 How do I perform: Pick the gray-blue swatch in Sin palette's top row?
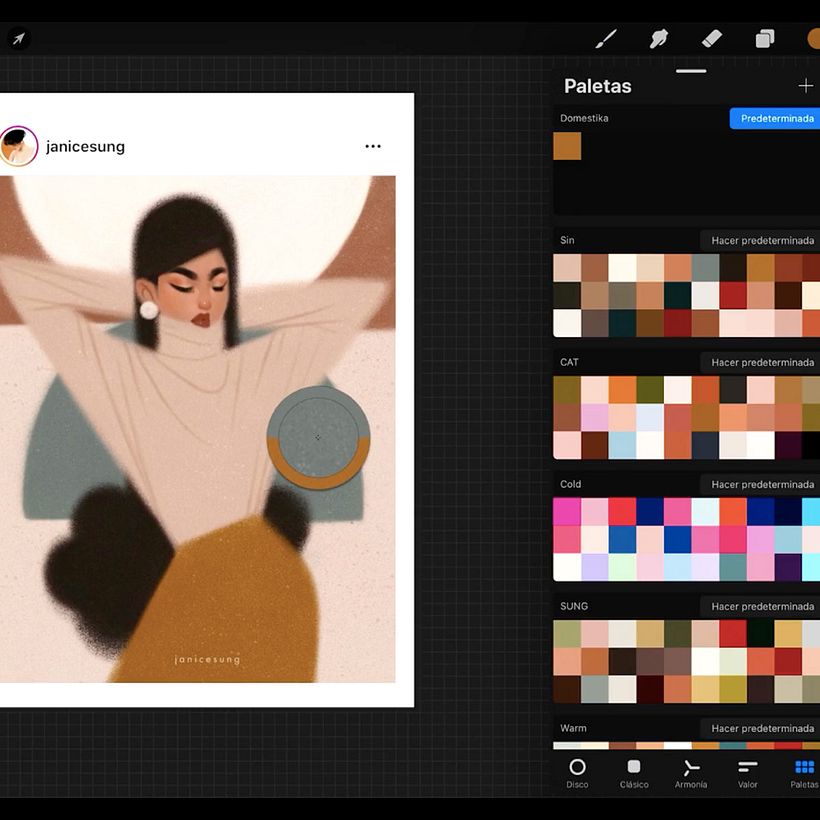pos(705,268)
